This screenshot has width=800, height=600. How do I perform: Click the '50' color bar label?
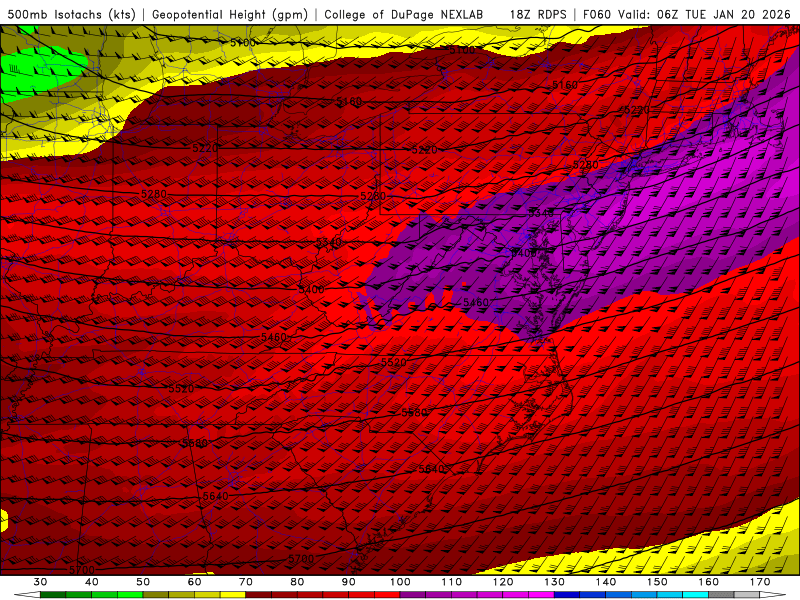point(143,582)
